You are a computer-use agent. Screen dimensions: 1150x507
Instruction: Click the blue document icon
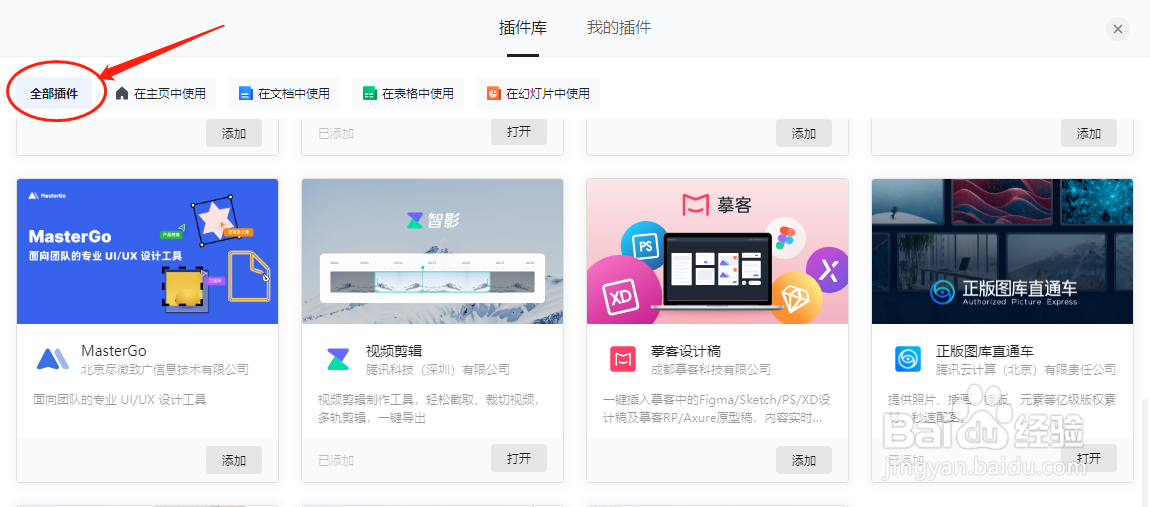[245, 93]
